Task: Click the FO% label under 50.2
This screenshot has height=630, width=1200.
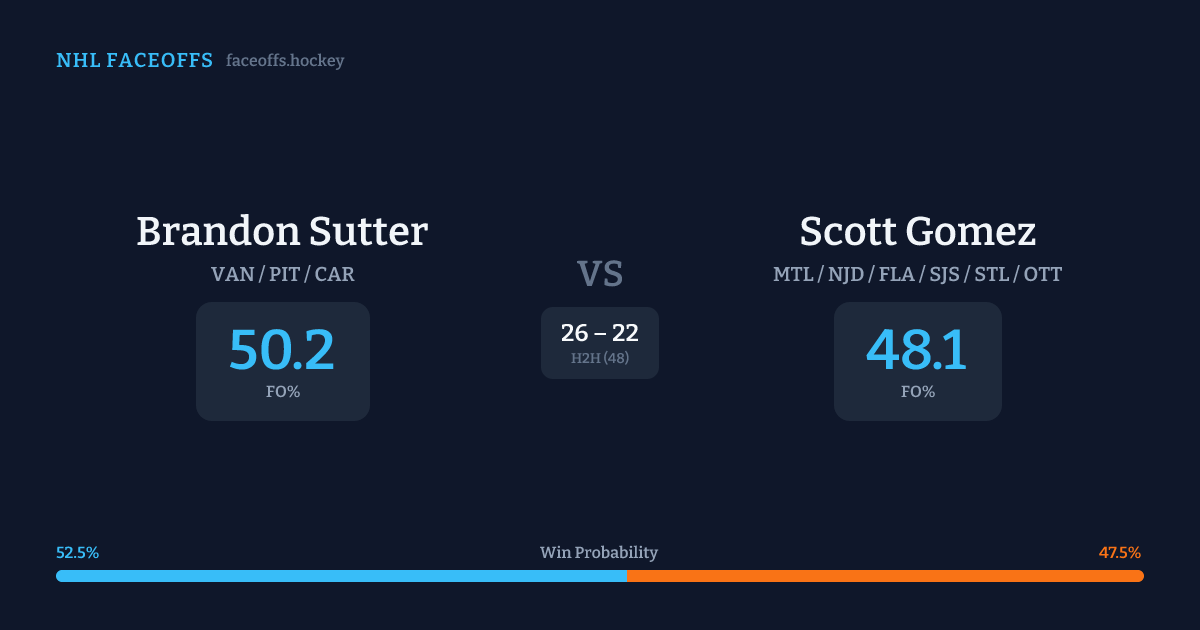Action: pos(282,392)
